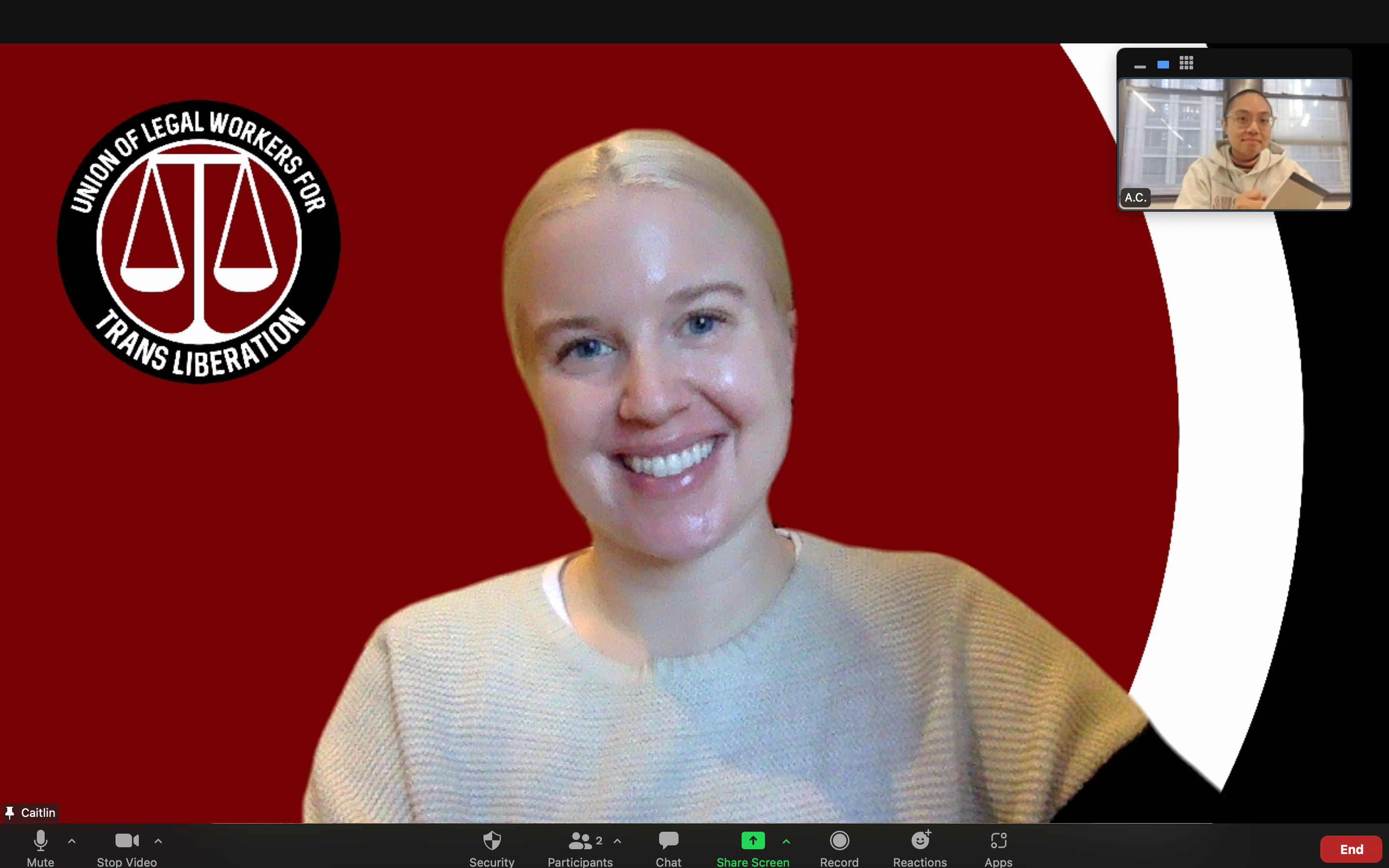Open the Chat panel
Screen dimensions: 1389x868
coord(668,848)
